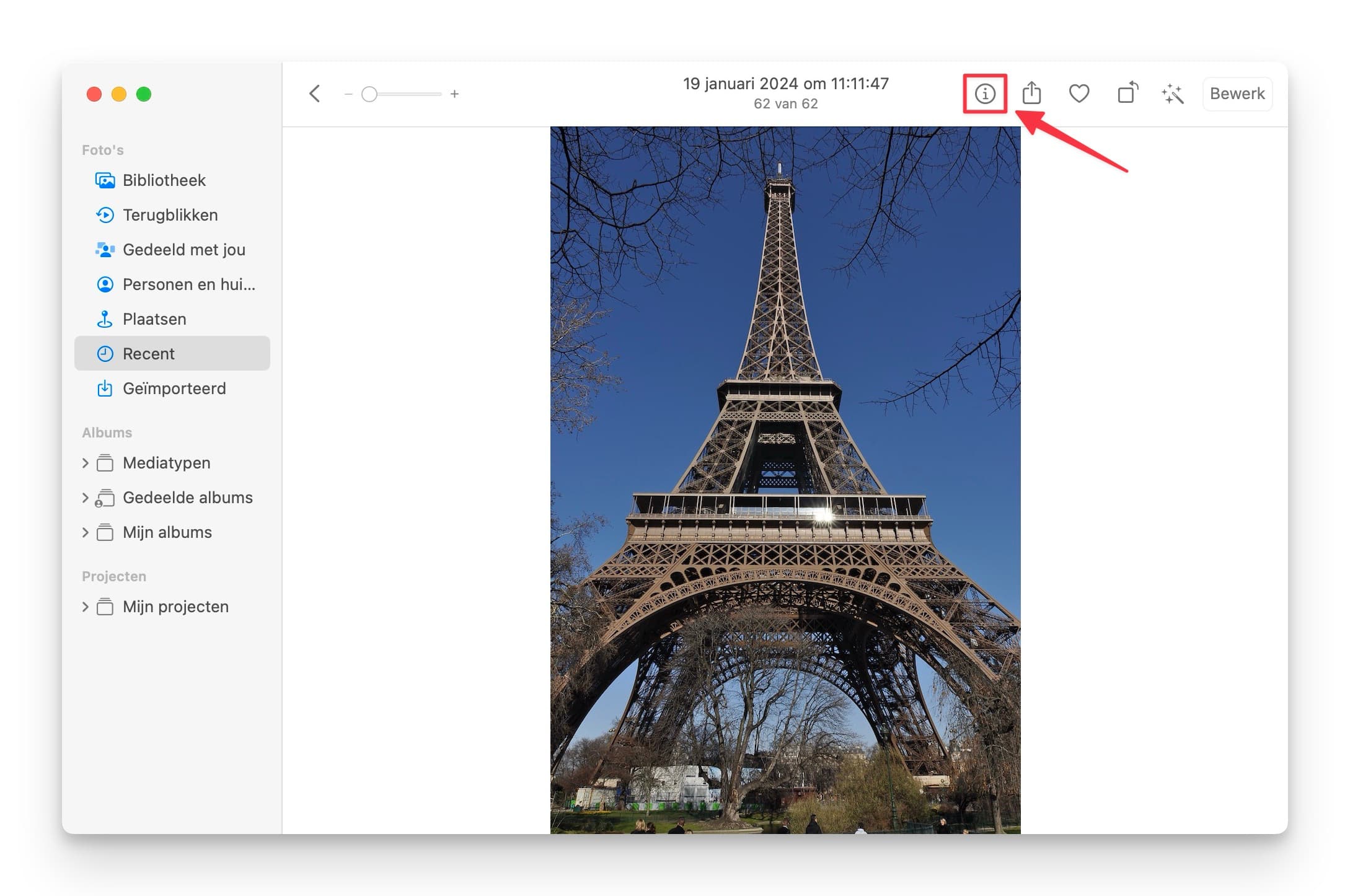Open Geïmporteerd section
This screenshot has height=896, width=1350.
click(x=172, y=389)
